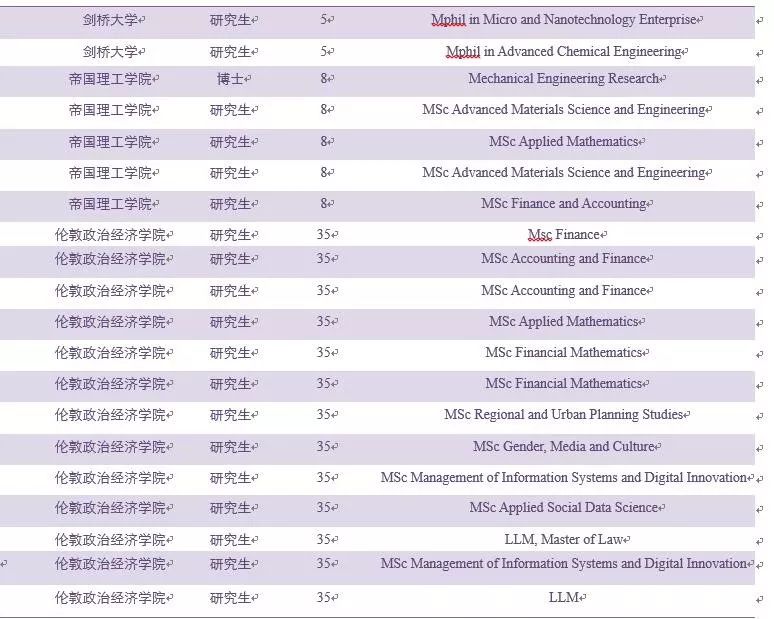Select ranking 5 in Nanotechnology Enterprise row
Image resolution: width=774 pixels, height=619 pixels.
(324, 20)
